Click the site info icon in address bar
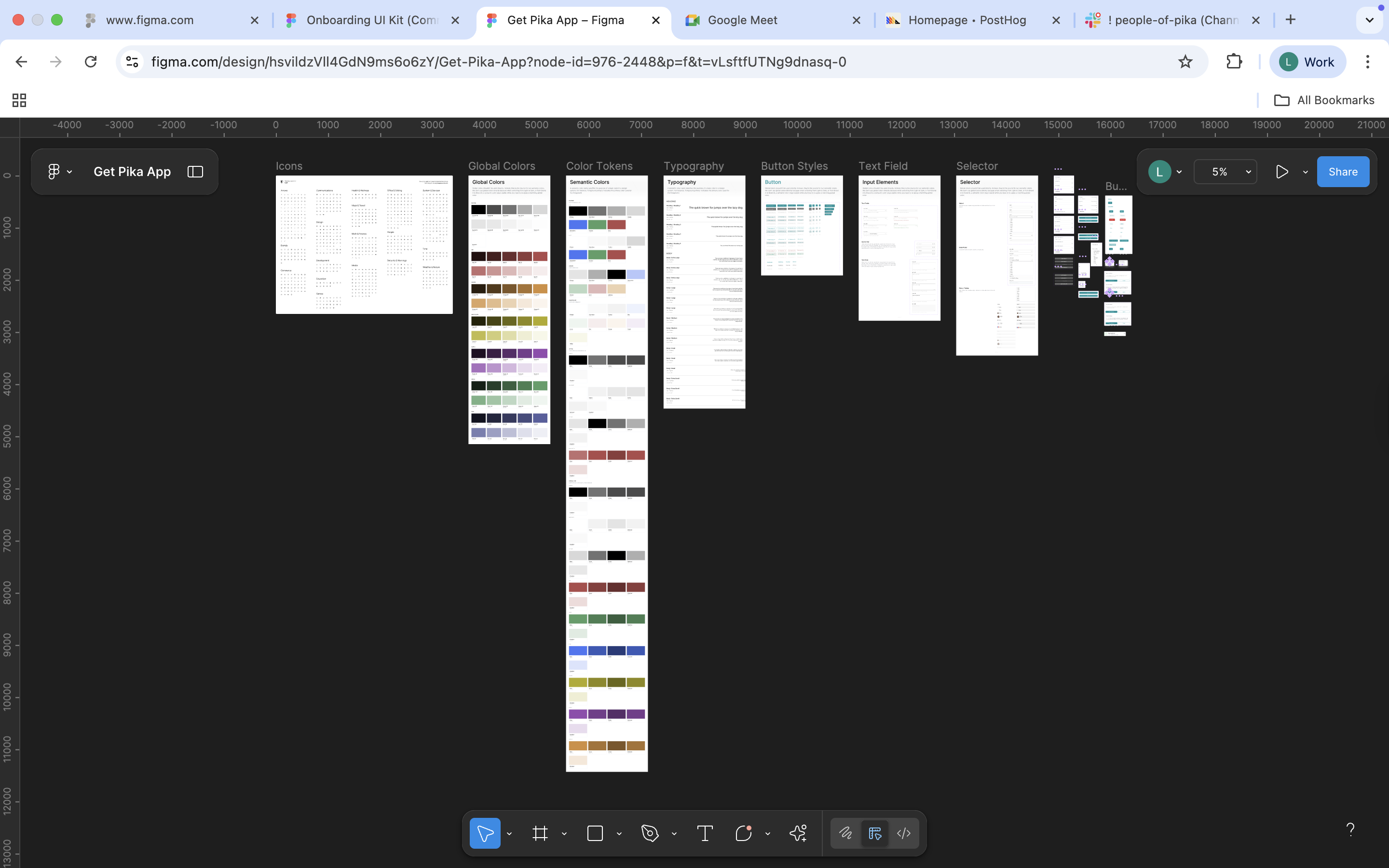The height and width of the screenshot is (868, 1389). (x=132, y=62)
